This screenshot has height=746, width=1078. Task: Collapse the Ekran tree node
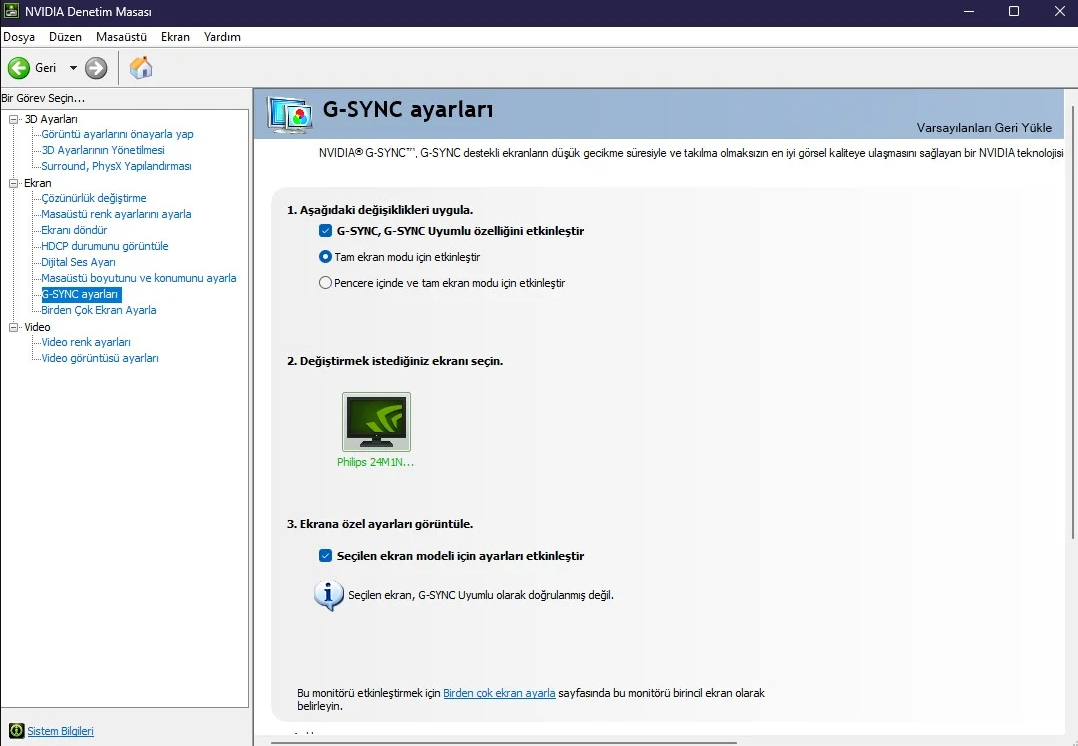point(14,183)
